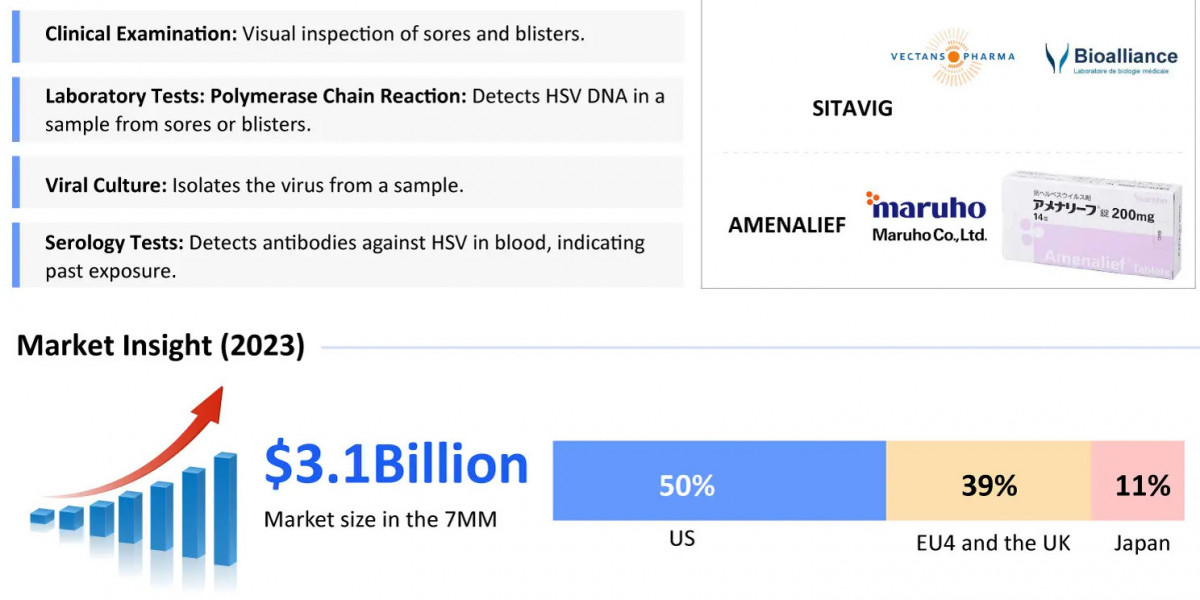Click the 'Market size in the 7MM' caption
This screenshot has height=600, width=1200.
pos(379,519)
